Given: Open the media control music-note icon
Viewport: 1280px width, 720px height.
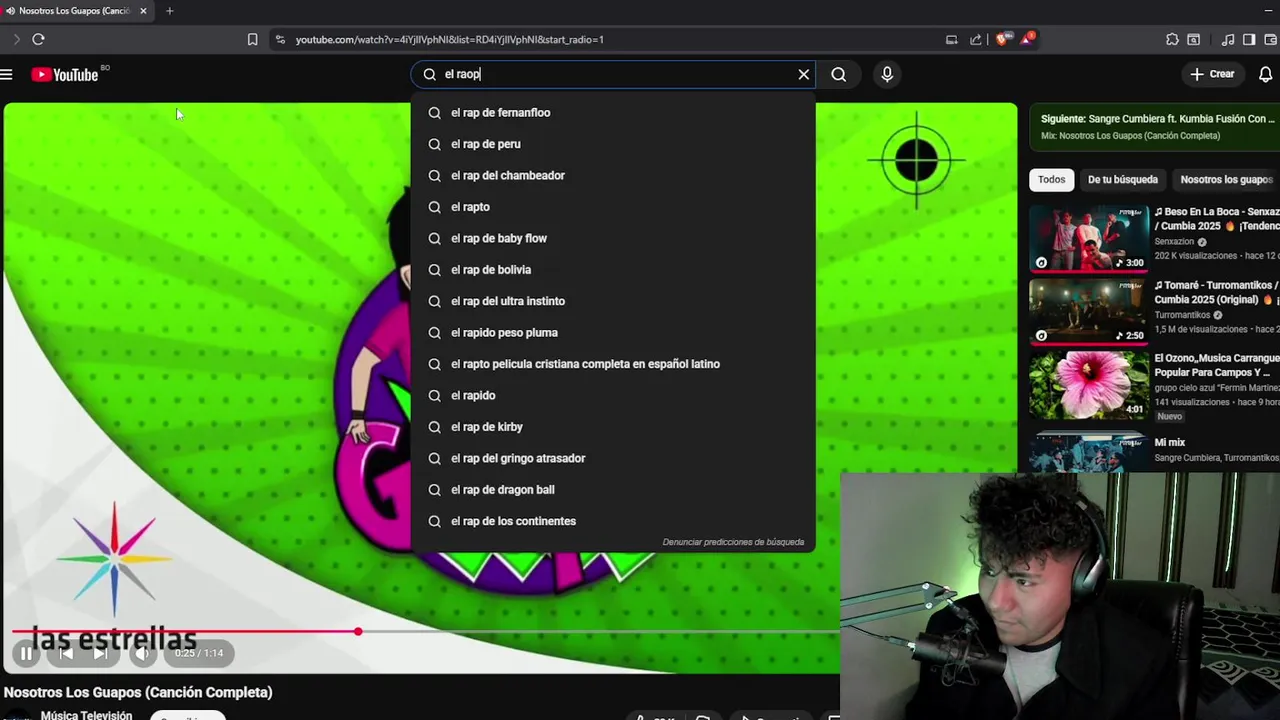Looking at the screenshot, I should click(1228, 39).
